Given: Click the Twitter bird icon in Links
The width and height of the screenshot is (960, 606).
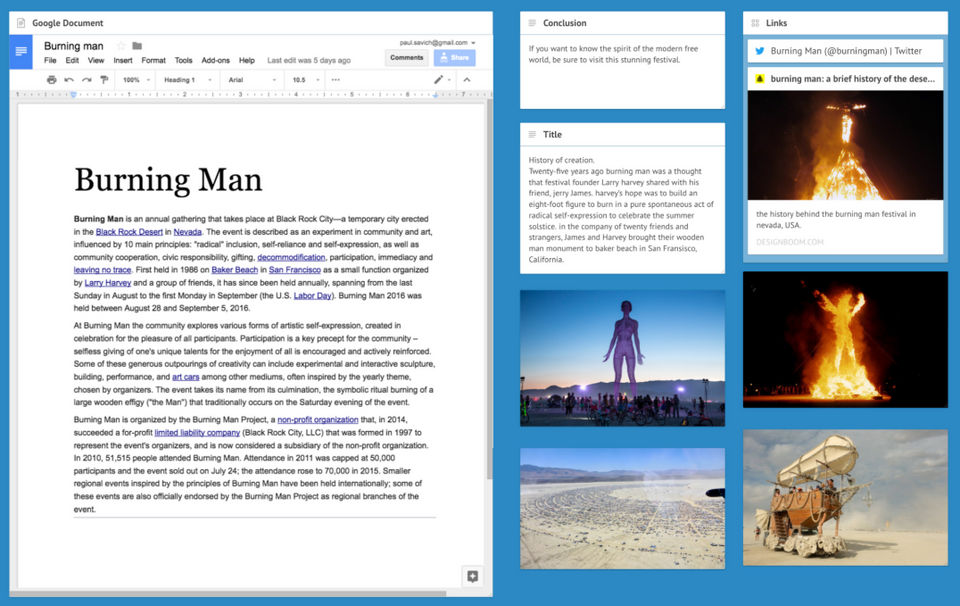Looking at the screenshot, I should coord(759,51).
